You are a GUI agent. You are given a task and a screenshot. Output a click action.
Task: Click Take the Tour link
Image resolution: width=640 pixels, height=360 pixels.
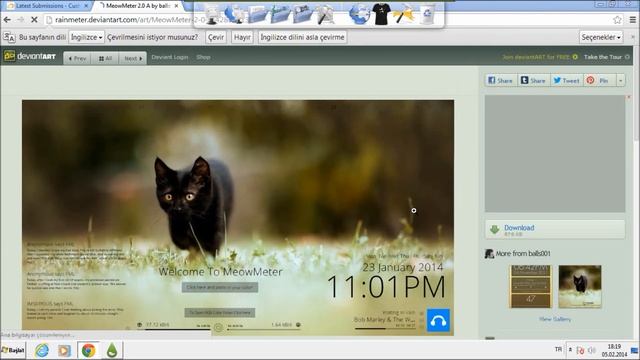click(x=607, y=57)
